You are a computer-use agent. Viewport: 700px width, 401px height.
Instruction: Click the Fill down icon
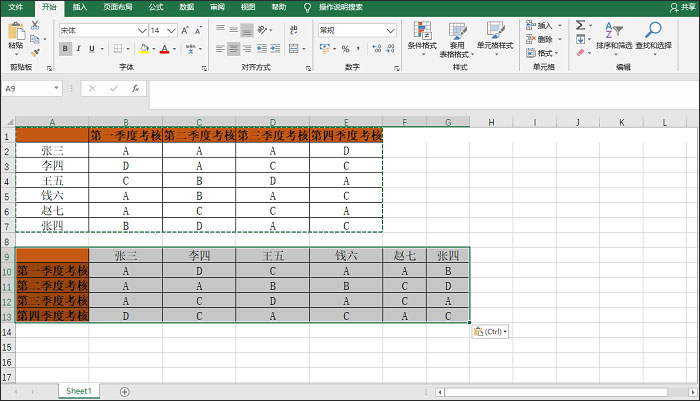(x=580, y=39)
